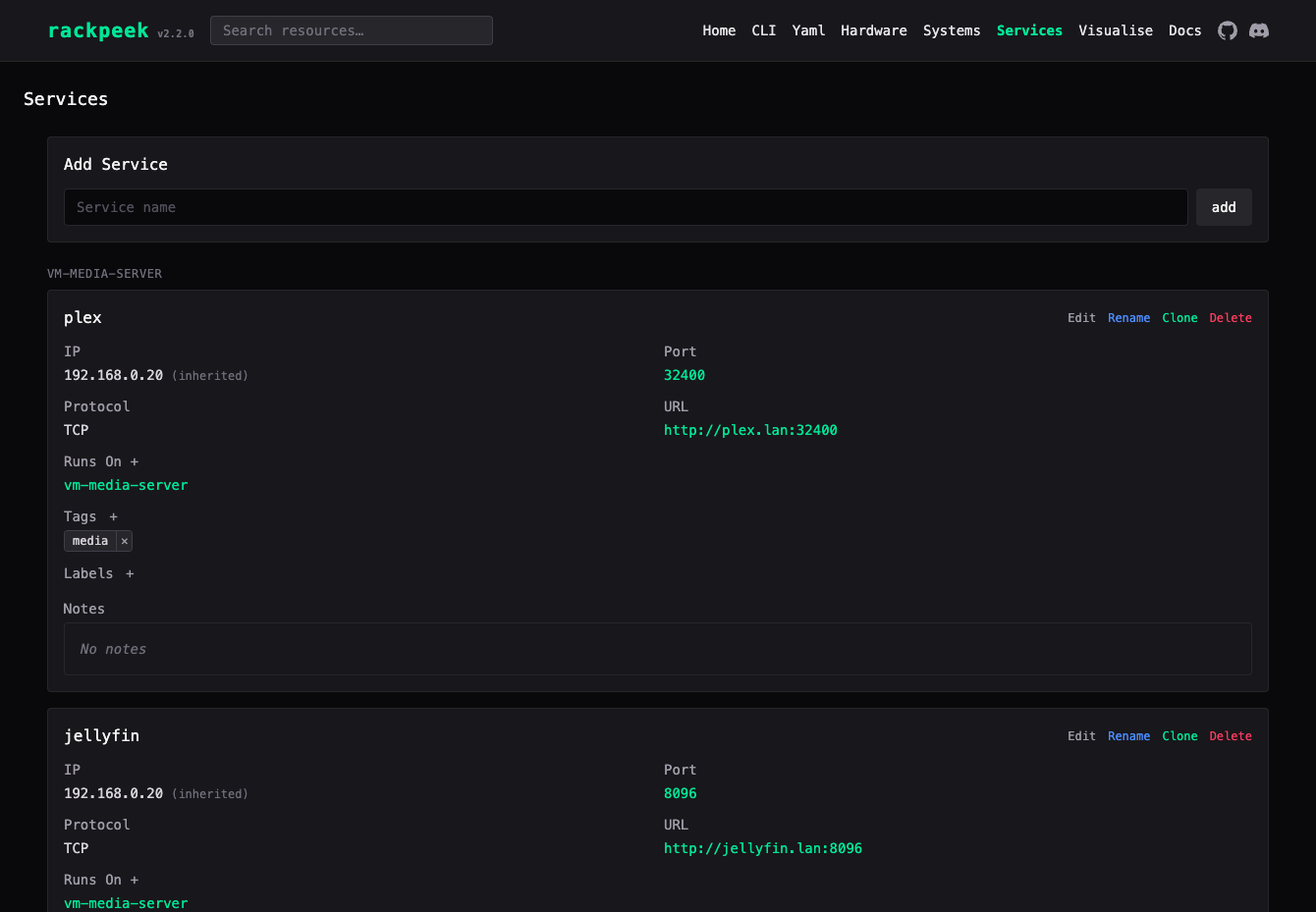Open the GitHub icon link

pos(1228,30)
